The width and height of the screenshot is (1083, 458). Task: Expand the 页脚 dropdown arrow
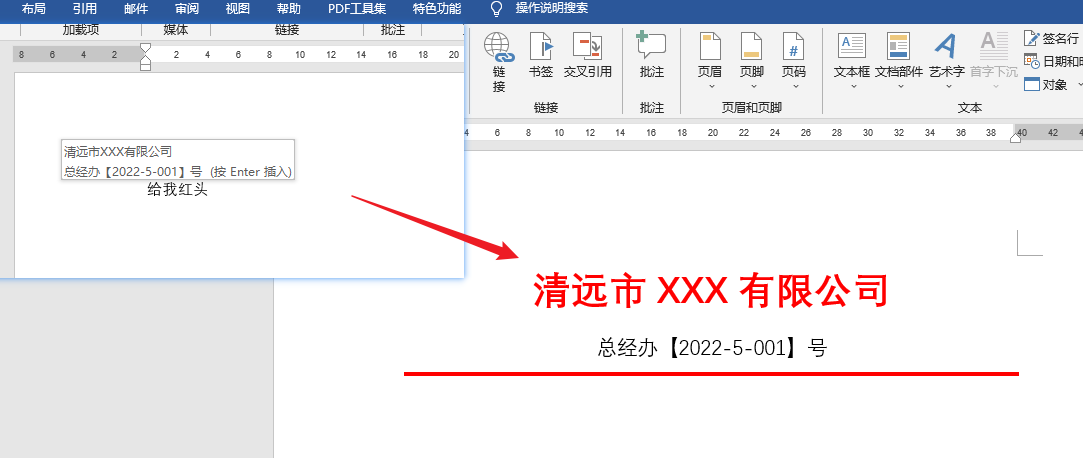coord(753,87)
